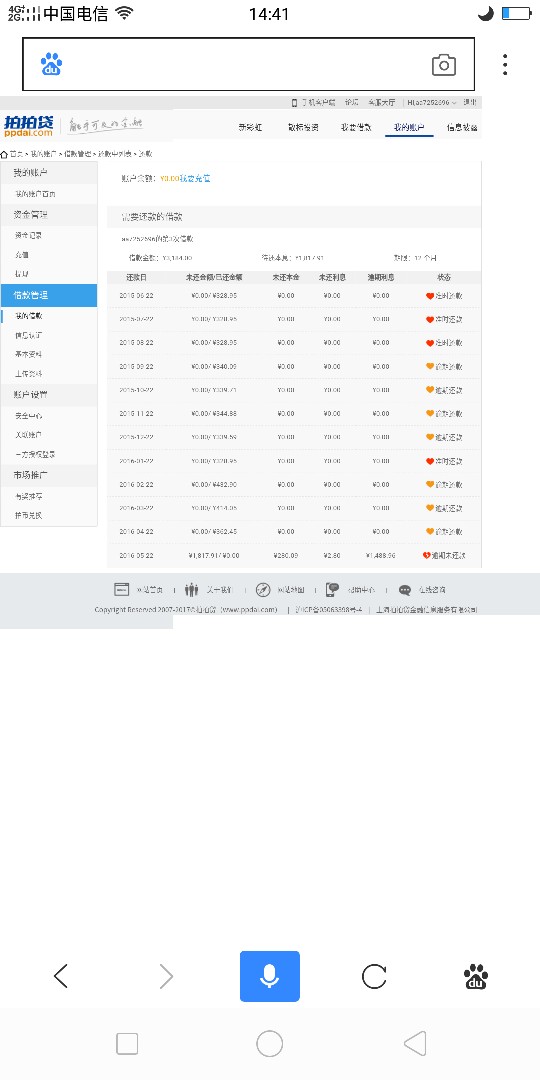Click the ¥1,488.96 overdue interest cell
The width and height of the screenshot is (540, 1080).
pos(380,555)
